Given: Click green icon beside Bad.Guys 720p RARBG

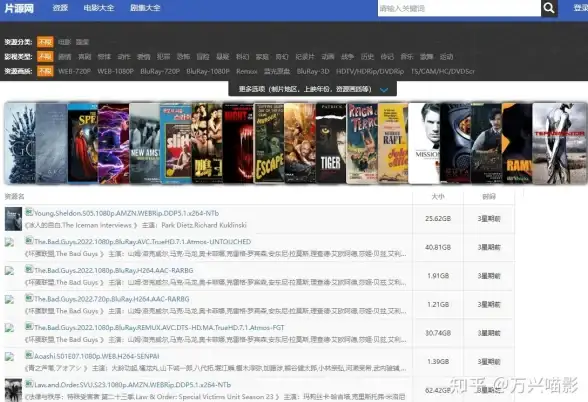Looking at the screenshot, I should click(x=29, y=298).
